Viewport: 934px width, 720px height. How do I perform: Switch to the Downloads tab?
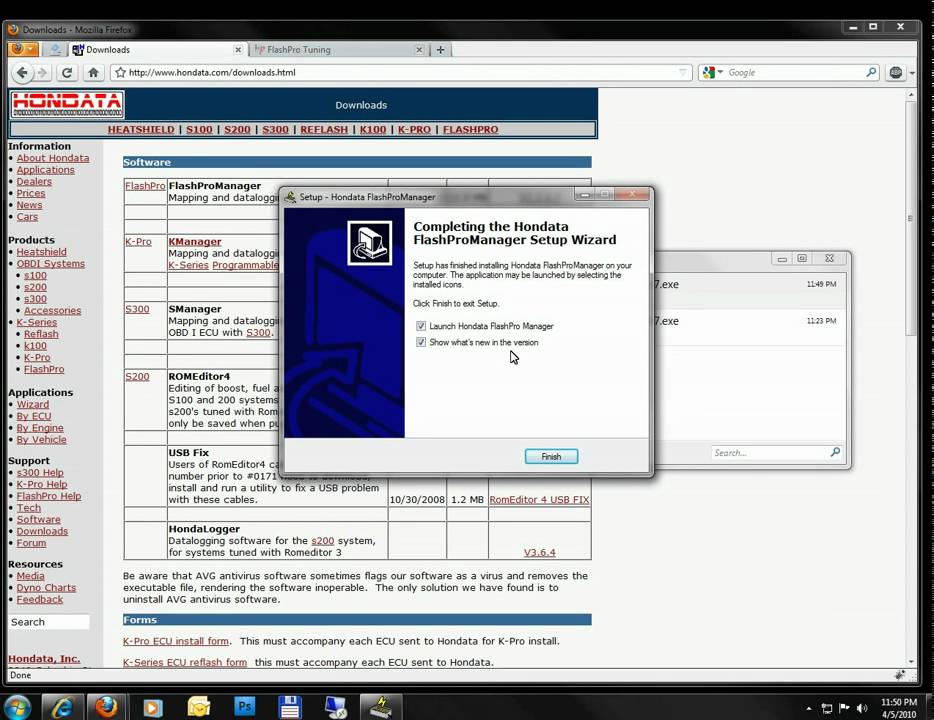(x=157, y=50)
